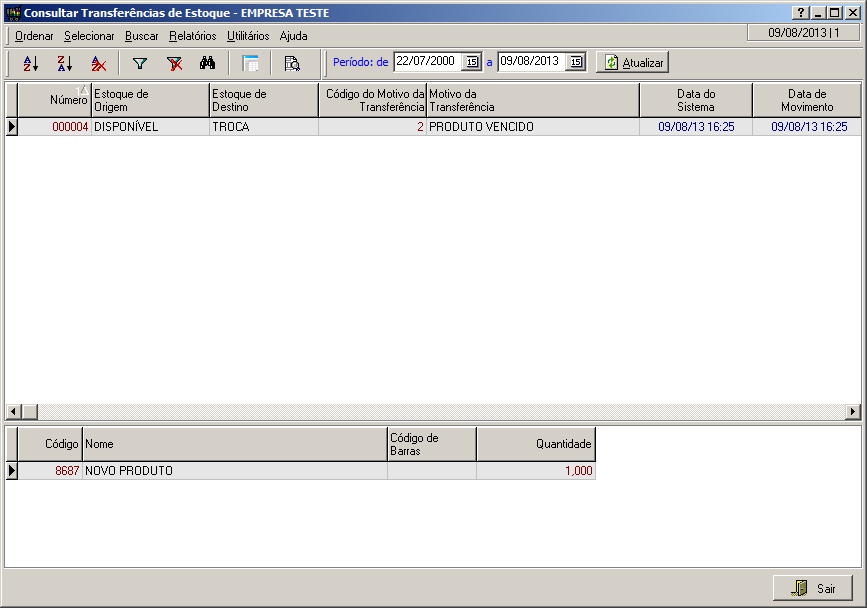Click the period start date field
This screenshot has height=608, width=867.
427,62
